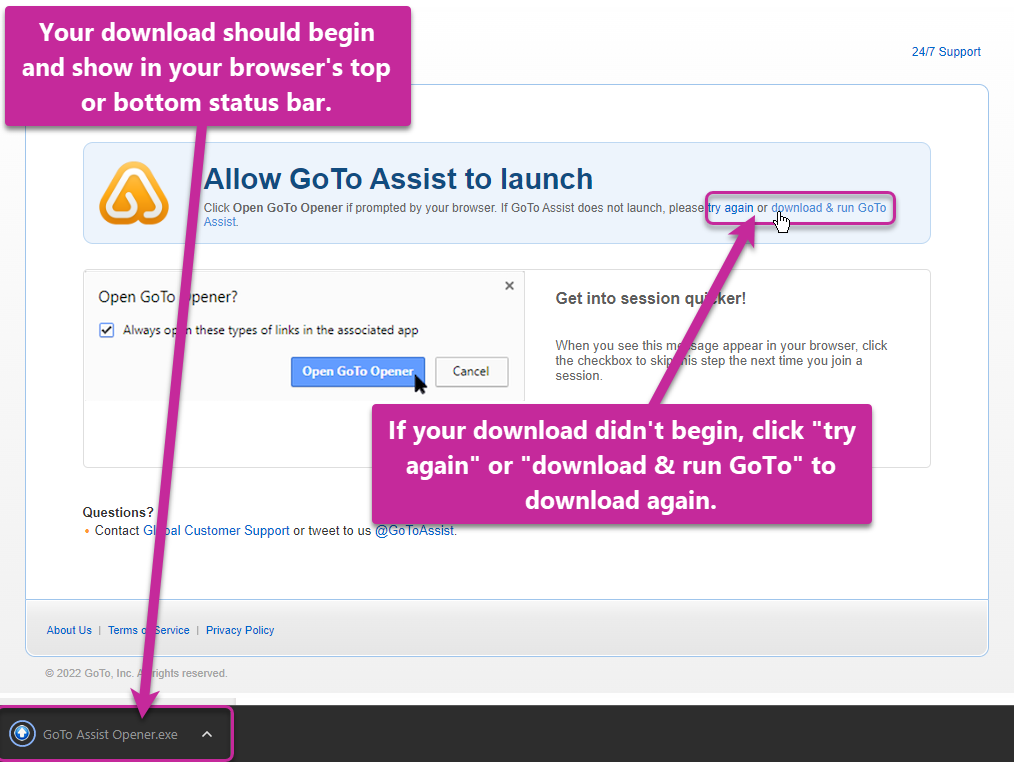This screenshot has height=762, width=1014.
Task: Click the "@GoToAssist" Twitter handle
Action: coord(414,530)
